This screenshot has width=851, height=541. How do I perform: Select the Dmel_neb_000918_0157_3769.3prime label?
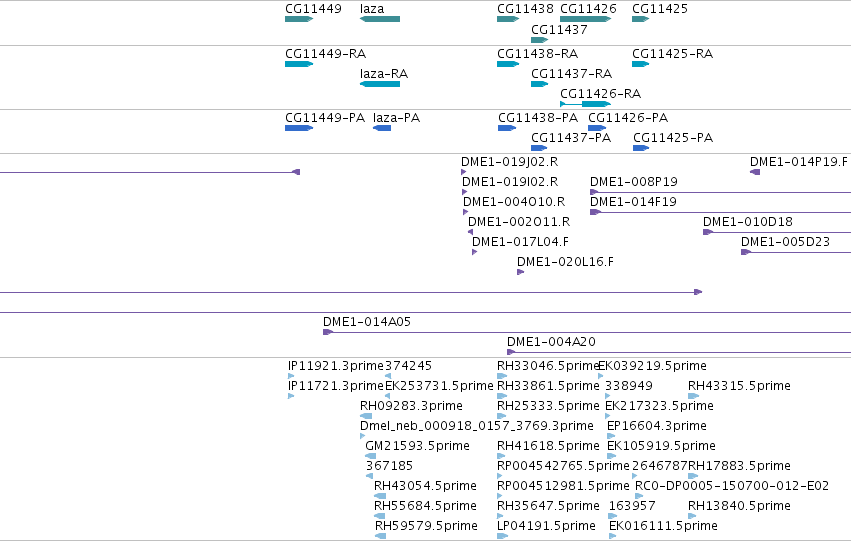[x=477, y=426]
